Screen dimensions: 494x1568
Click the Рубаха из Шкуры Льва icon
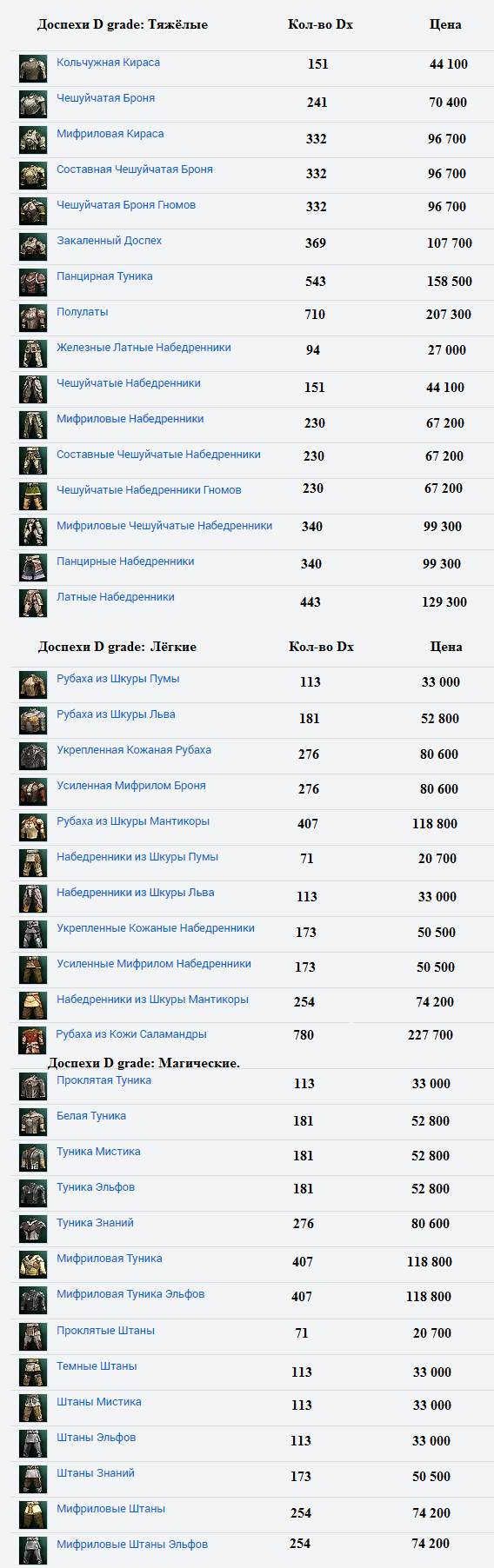pyautogui.click(x=33, y=721)
